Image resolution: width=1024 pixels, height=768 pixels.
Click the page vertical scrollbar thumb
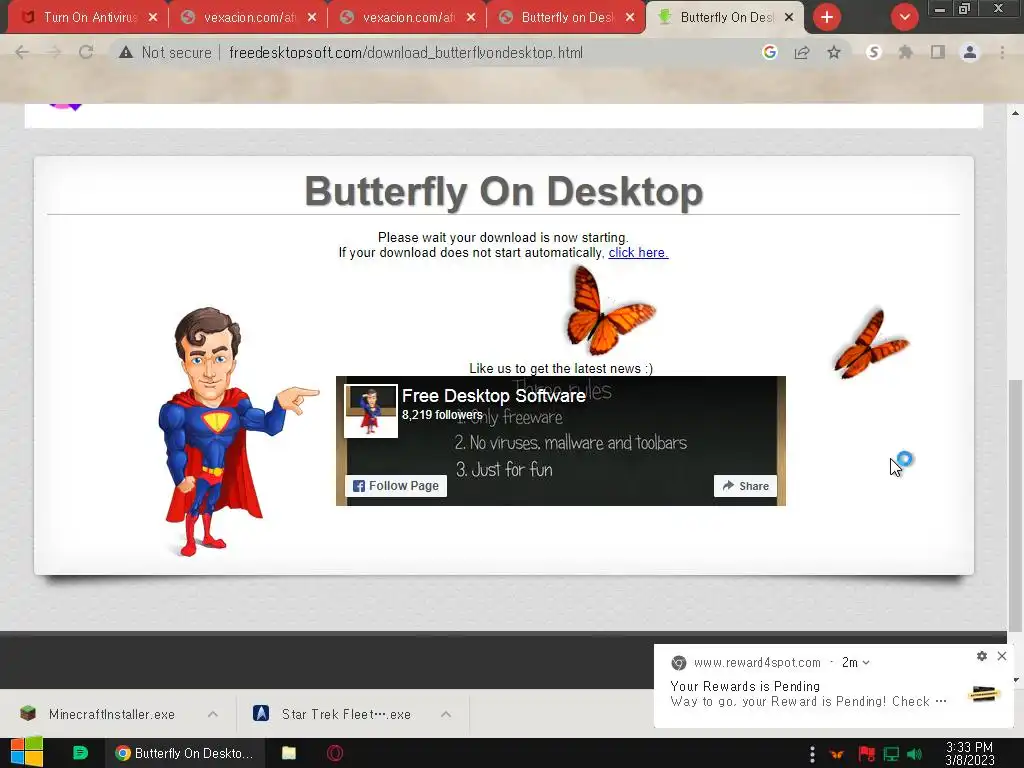click(x=1015, y=505)
